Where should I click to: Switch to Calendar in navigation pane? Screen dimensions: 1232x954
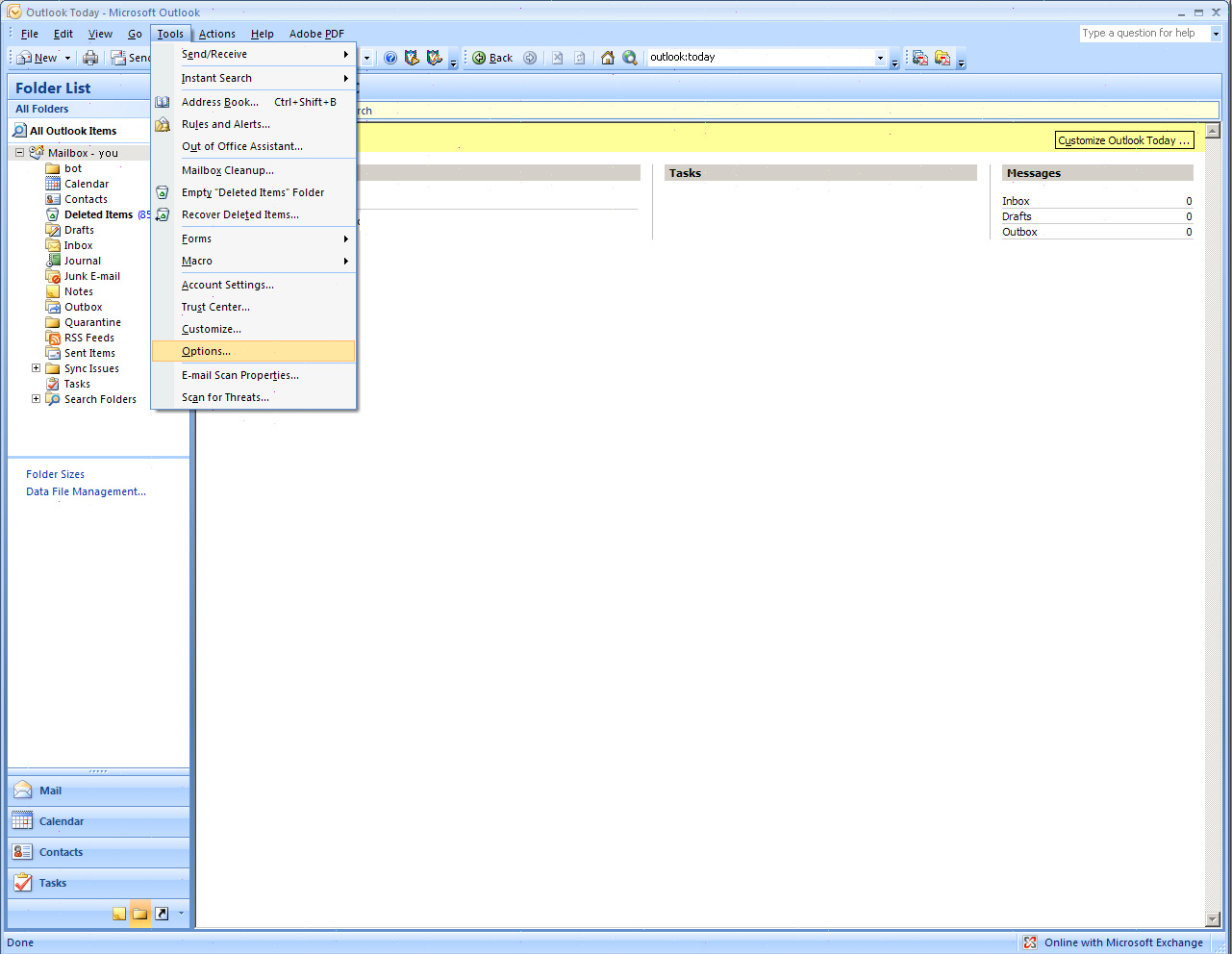(x=98, y=822)
